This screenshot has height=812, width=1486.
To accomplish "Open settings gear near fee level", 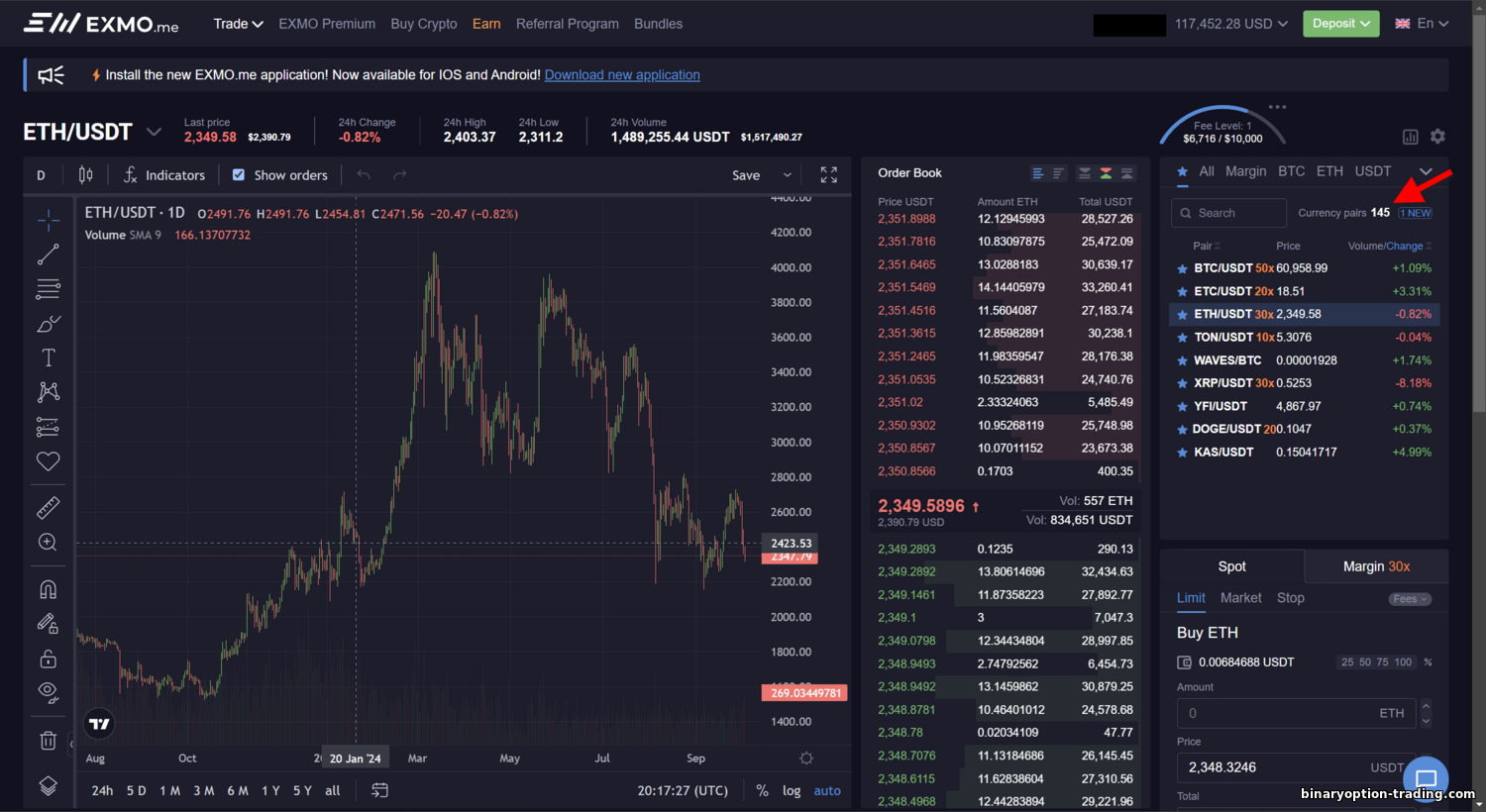I will (x=1437, y=137).
